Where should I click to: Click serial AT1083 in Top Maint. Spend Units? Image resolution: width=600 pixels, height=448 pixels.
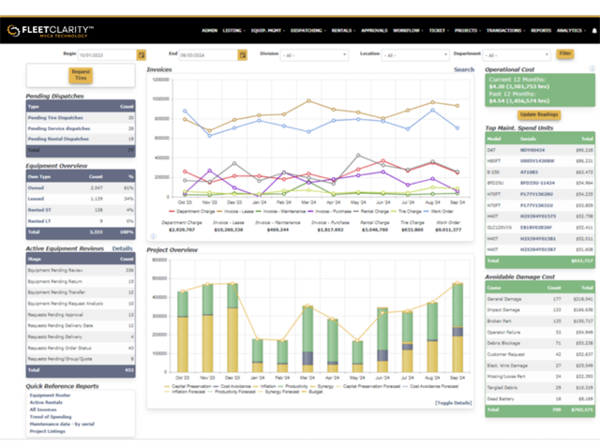pyautogui.click(x=529, y=172)
